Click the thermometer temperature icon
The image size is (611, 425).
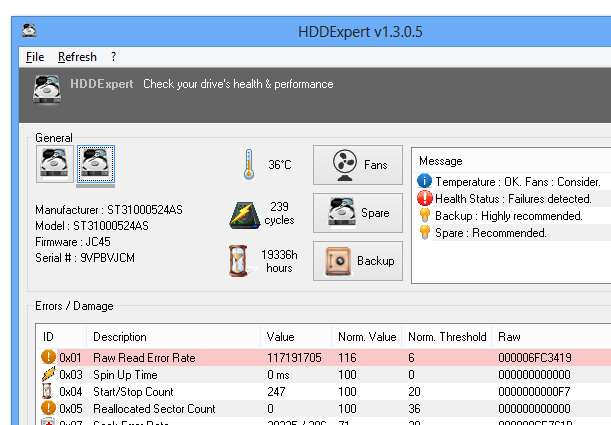click(249, 164)
